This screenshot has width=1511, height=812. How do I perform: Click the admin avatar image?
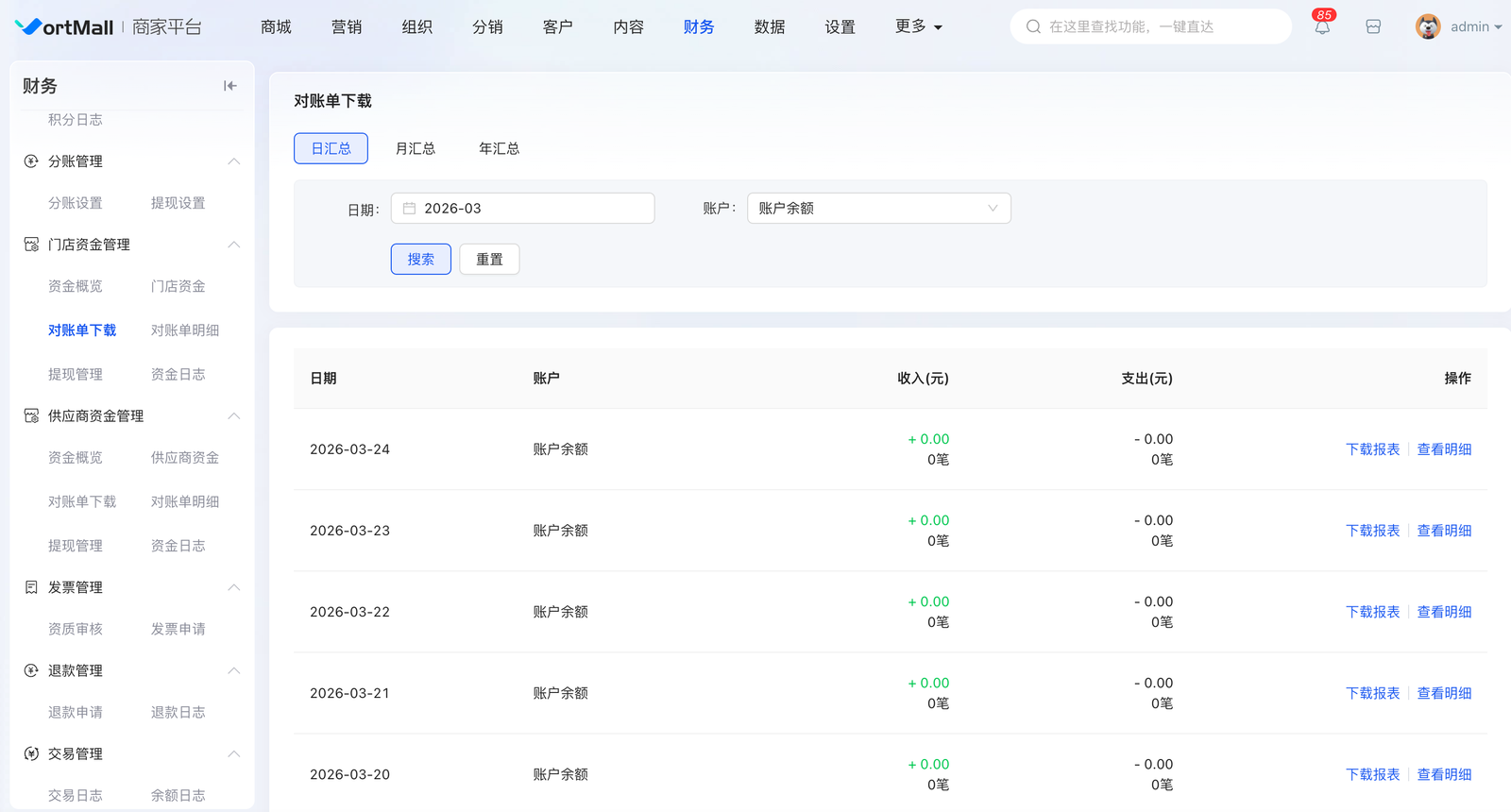[x=1428, y=26]
